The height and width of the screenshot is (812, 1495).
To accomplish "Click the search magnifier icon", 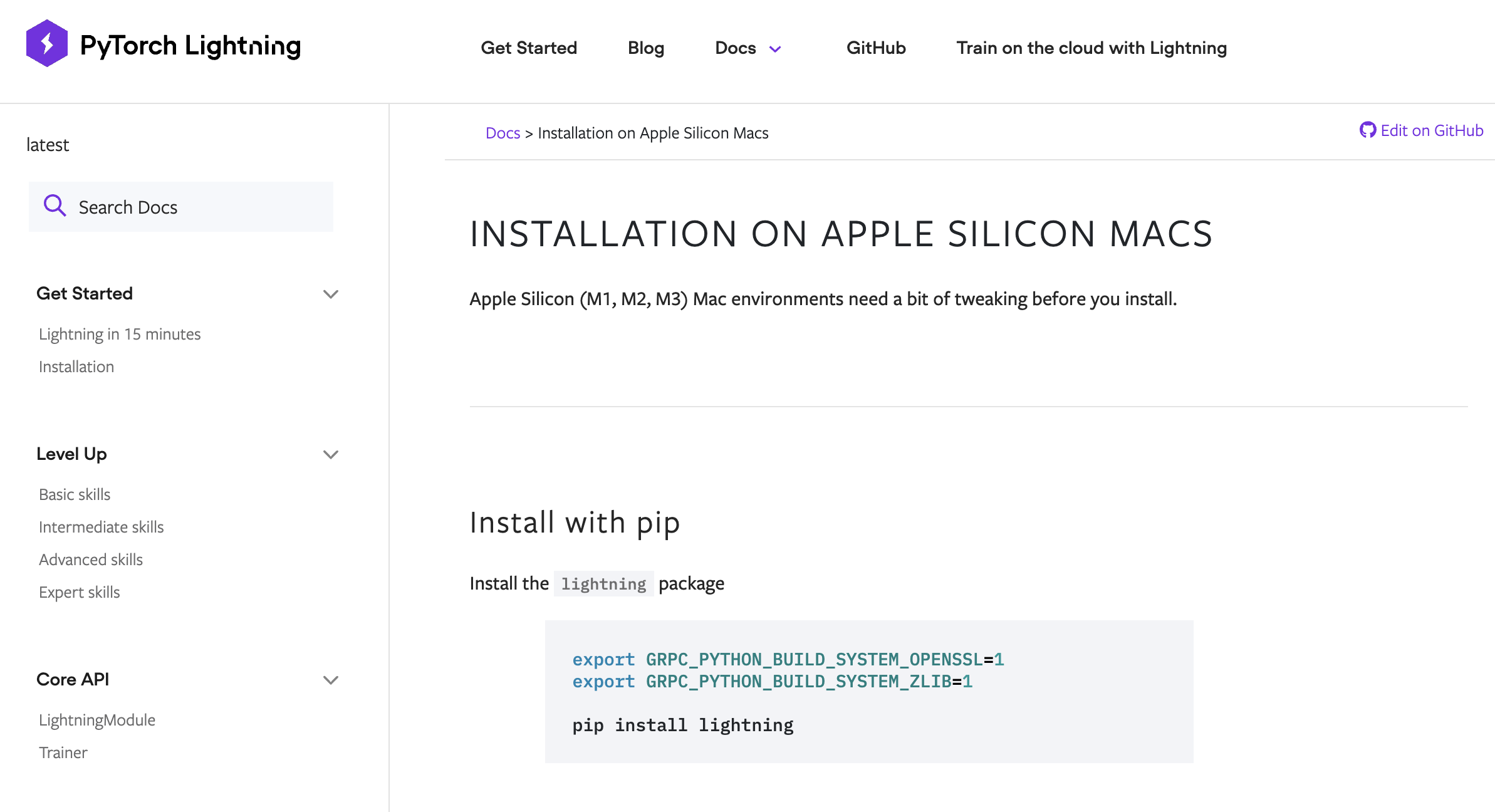I will [55, 206].
